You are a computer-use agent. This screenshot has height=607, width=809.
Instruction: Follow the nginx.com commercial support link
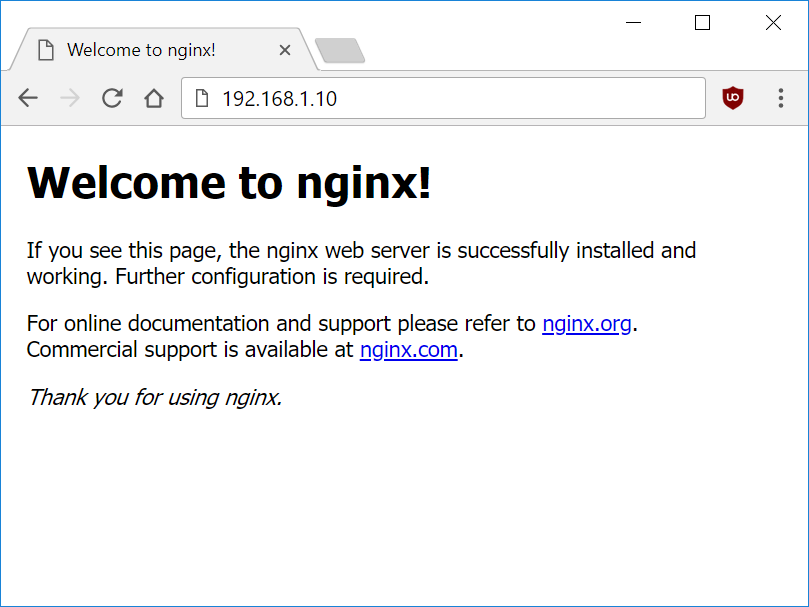click(408, 350)
